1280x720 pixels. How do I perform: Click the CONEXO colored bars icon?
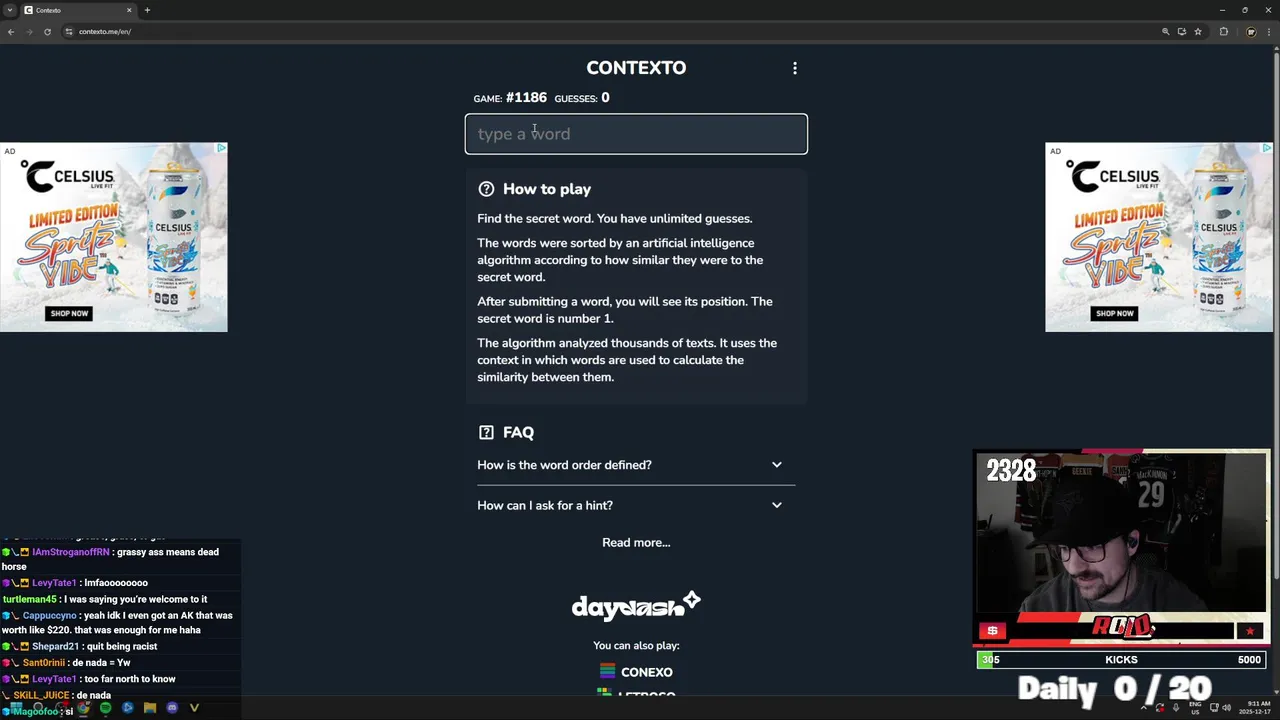[x=607, y=671]
